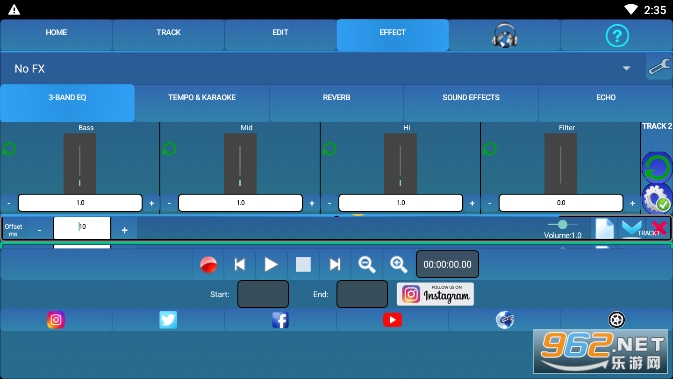Image resolution: width=673 pixels, height=379 pixels.
Task: Click the Filter value field
Action: [x=561, y=203]
